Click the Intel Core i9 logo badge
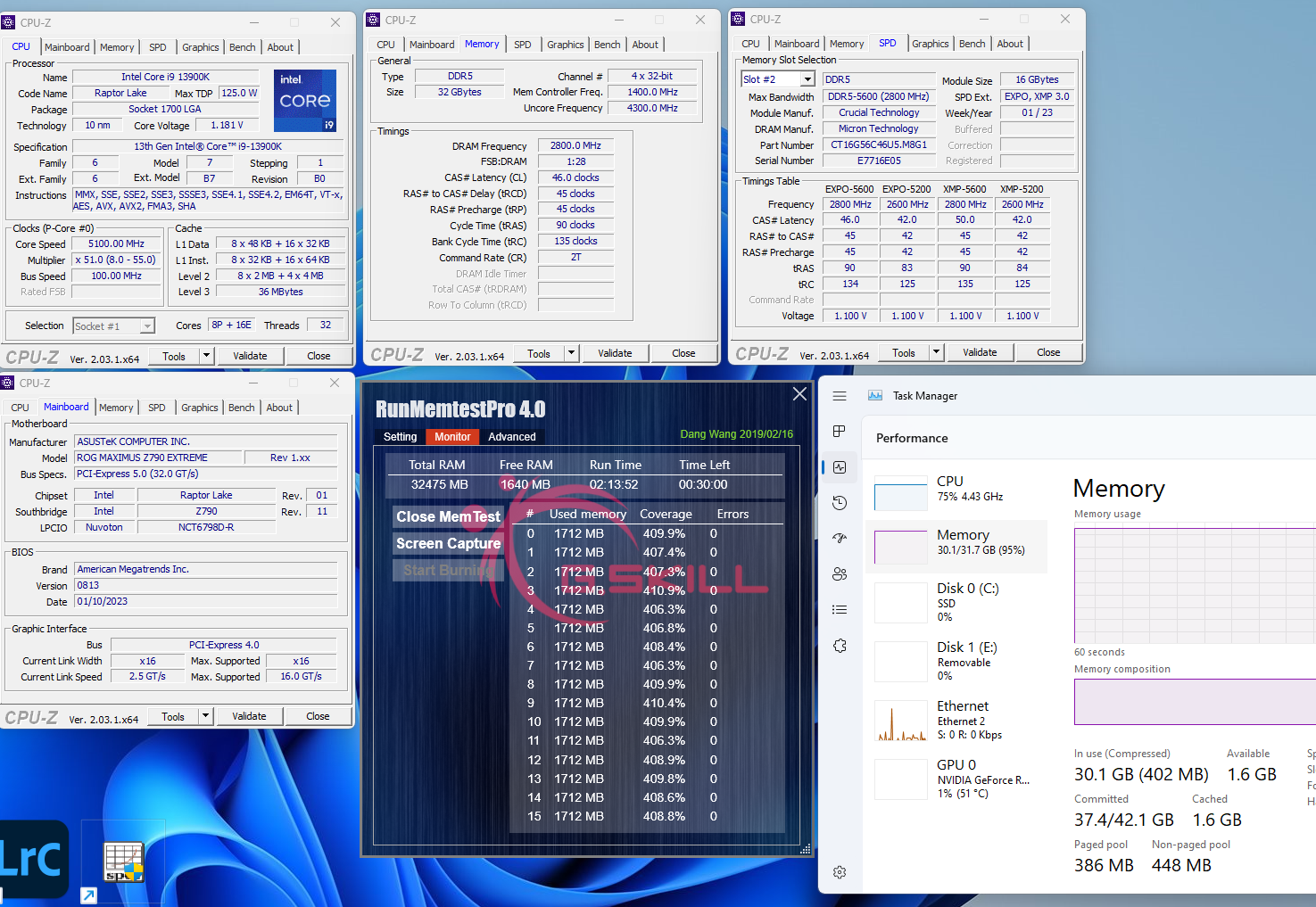The width and height of the screenshot is (1316, 907). click(305, 101)
